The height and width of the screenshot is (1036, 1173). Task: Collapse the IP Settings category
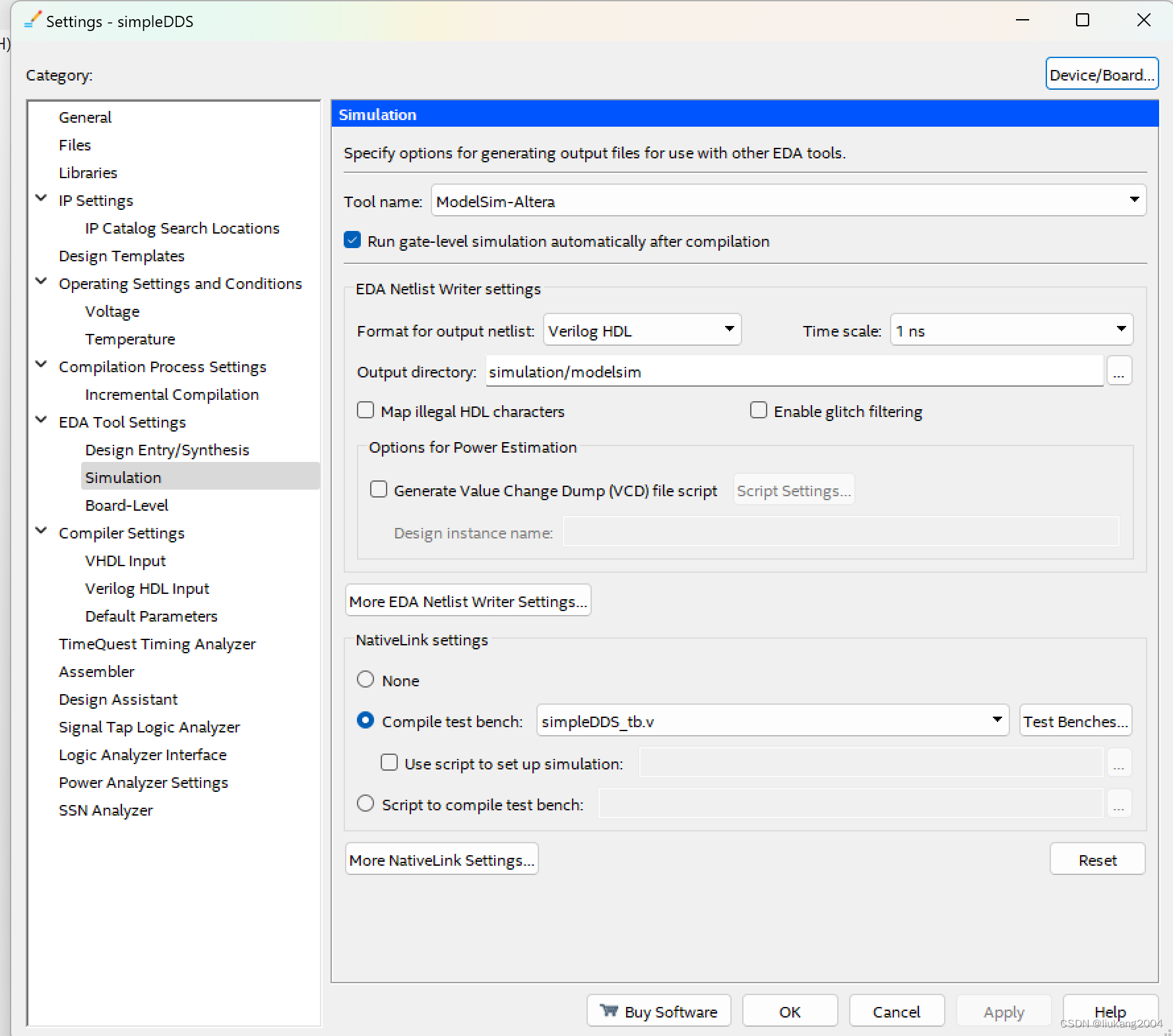(41, 198)
